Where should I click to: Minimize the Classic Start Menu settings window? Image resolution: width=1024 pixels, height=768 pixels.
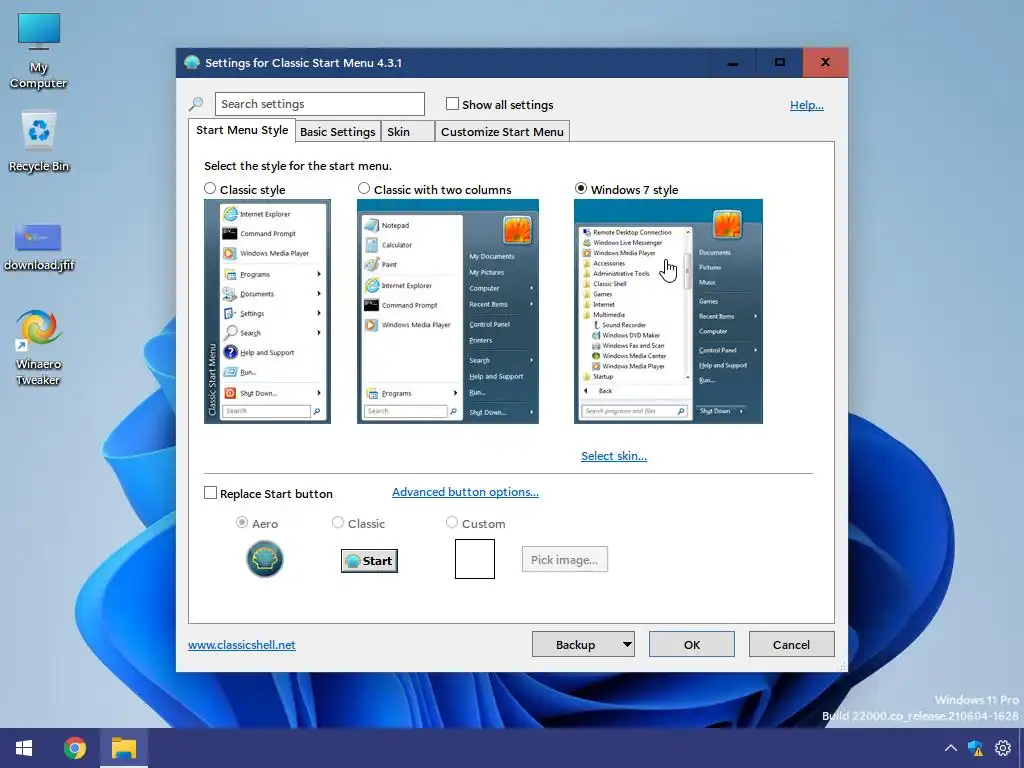pos(733,63)
